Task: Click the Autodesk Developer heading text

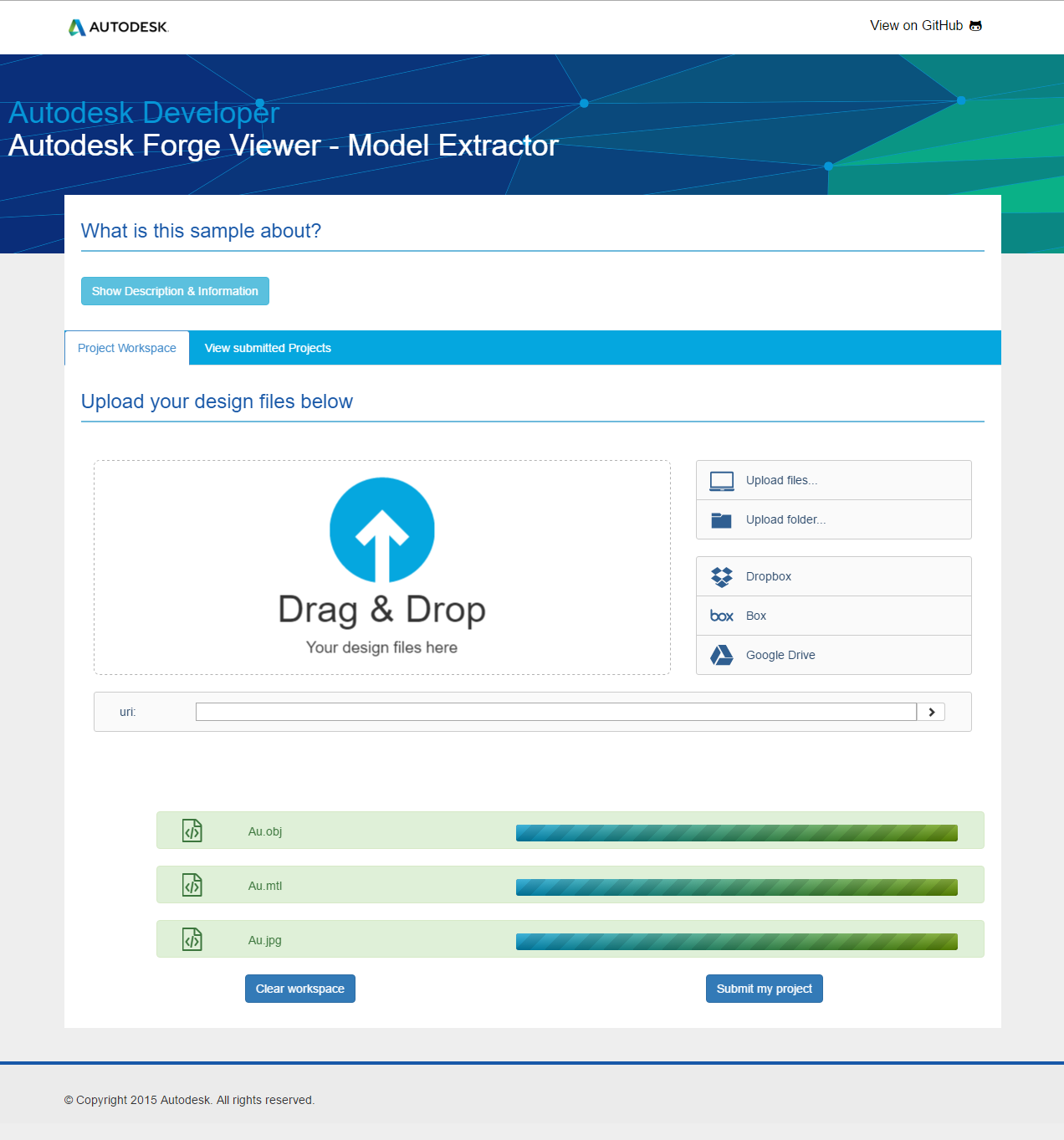Action: click(x=144, y=113)
